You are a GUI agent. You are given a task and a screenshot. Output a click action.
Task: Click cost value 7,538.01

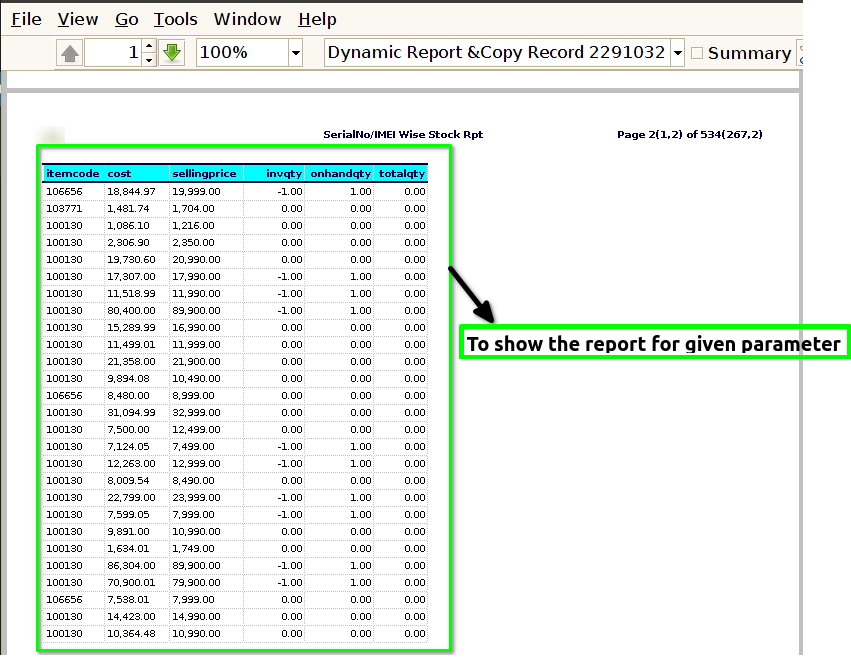128,600
